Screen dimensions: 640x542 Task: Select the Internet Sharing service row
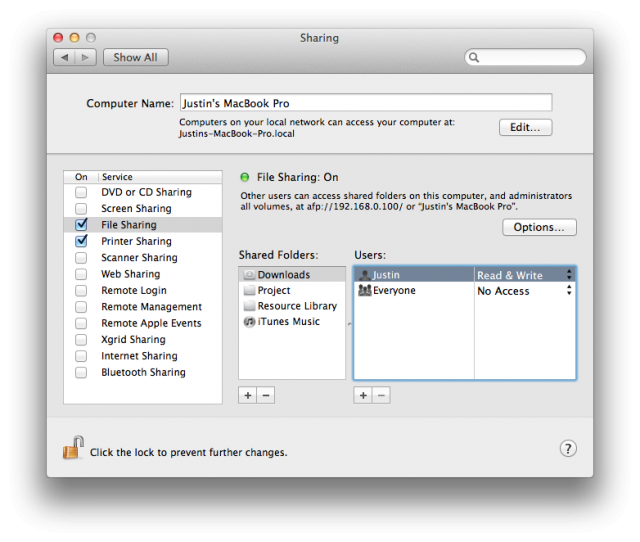(x=143, y=356)
